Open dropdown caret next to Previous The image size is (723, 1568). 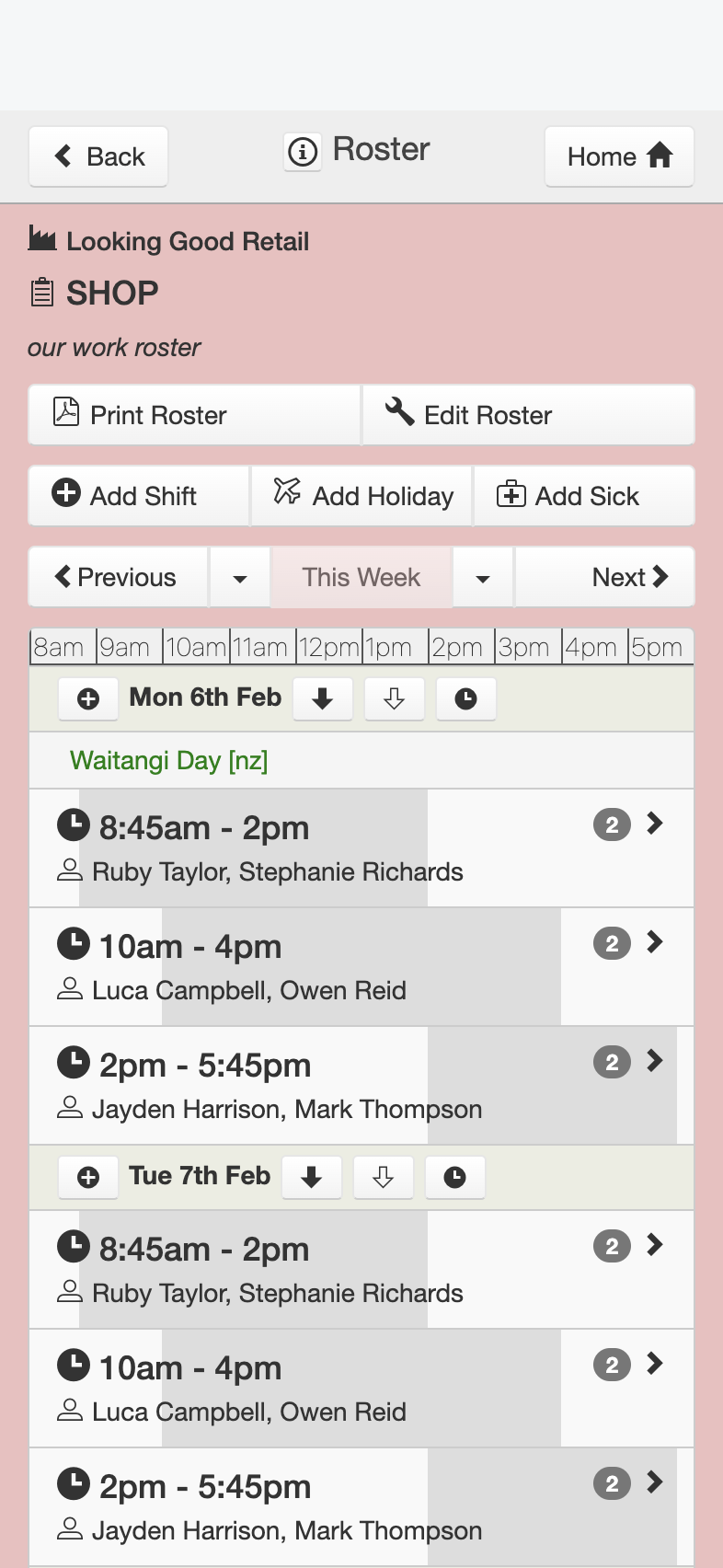point(240,578)
